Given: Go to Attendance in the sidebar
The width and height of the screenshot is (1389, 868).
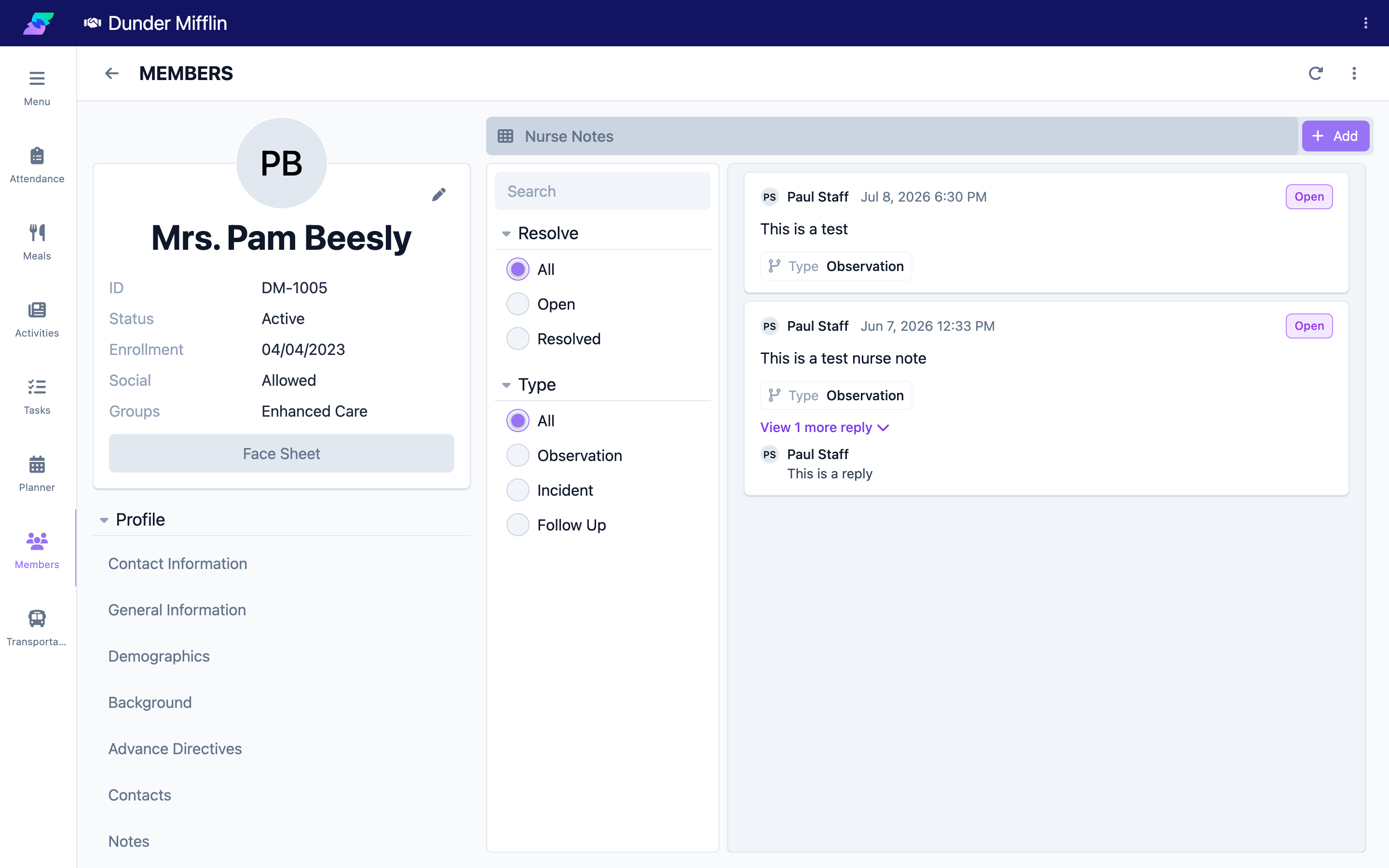Looking at the screenshot, I should 37,165.
